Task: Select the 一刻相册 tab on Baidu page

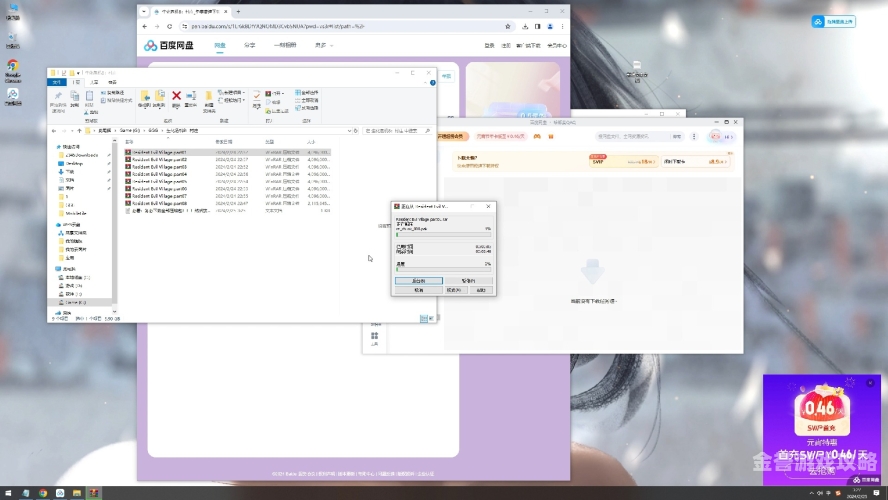Action: pyautogui.click(x=285, y=45)
